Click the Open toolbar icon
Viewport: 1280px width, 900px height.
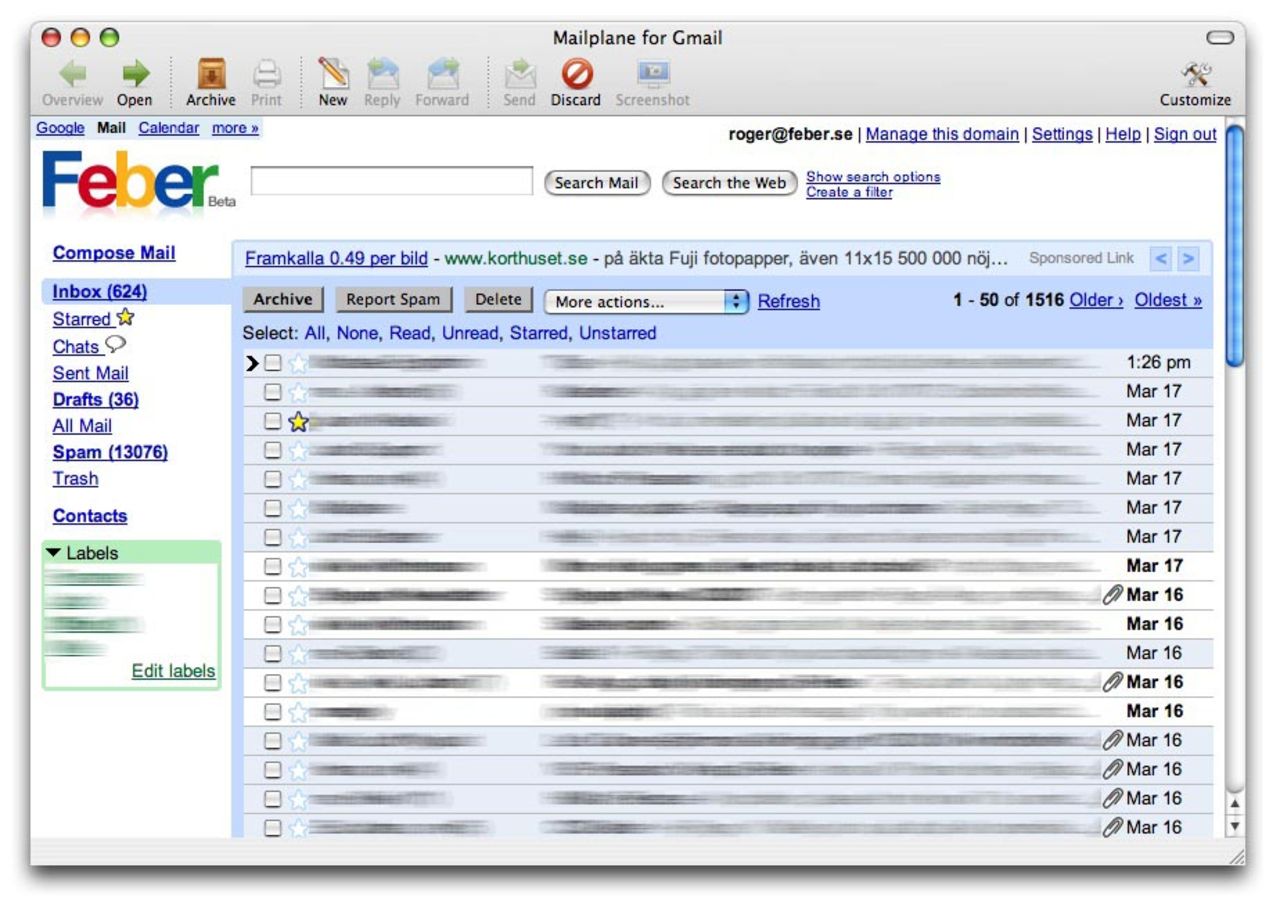[x=134, y=75]
